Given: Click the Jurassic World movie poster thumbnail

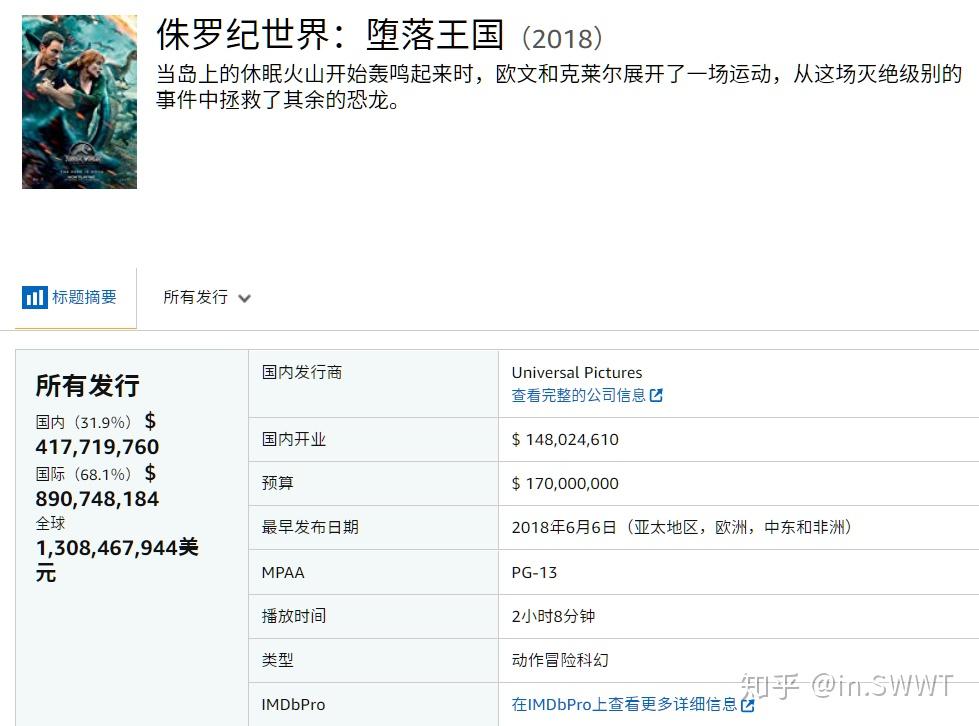Looking at the screenshot, I should [x=79, y=102].
